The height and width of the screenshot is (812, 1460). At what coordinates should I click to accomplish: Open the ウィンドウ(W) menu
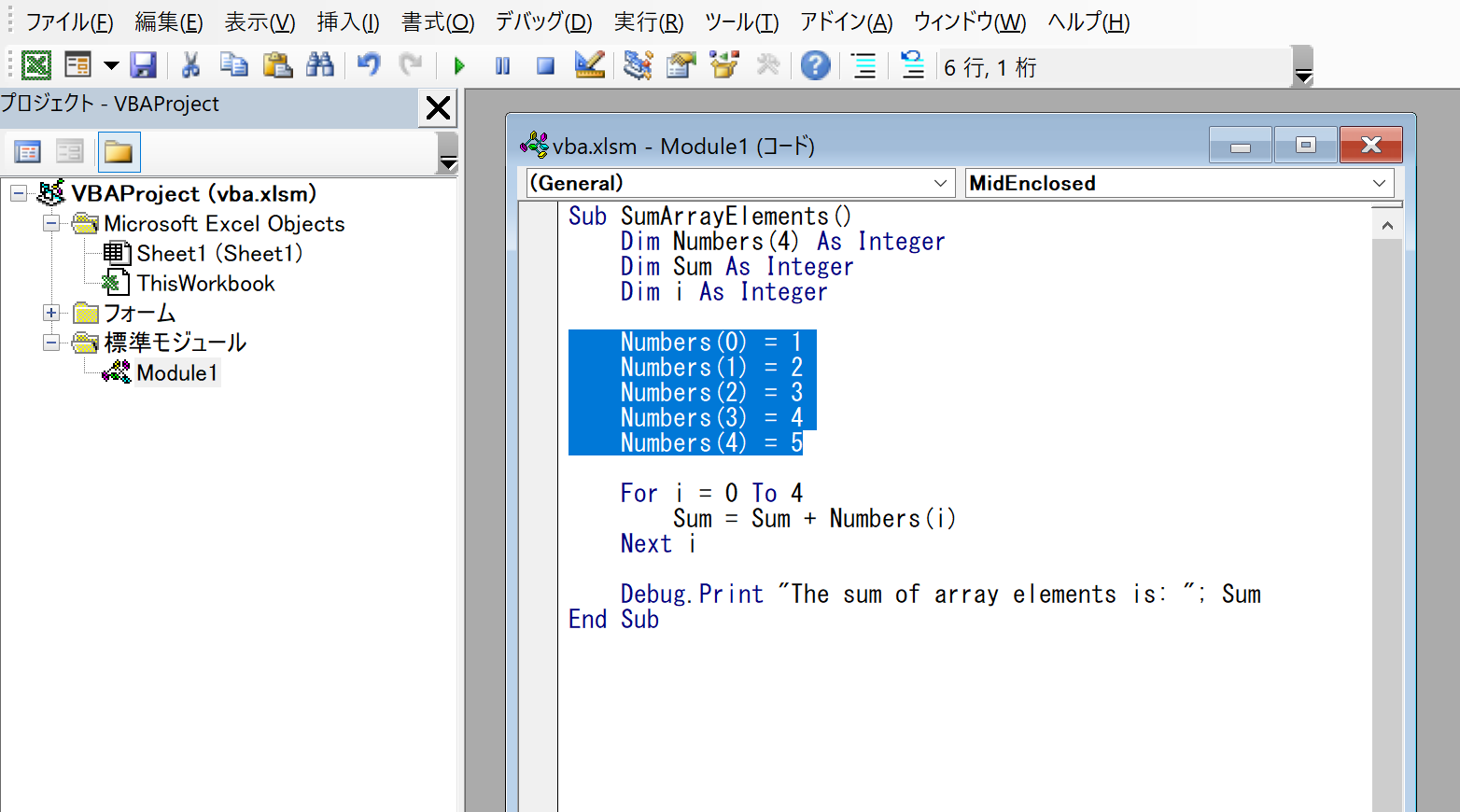pyautogui.click(x=970, y=21)
